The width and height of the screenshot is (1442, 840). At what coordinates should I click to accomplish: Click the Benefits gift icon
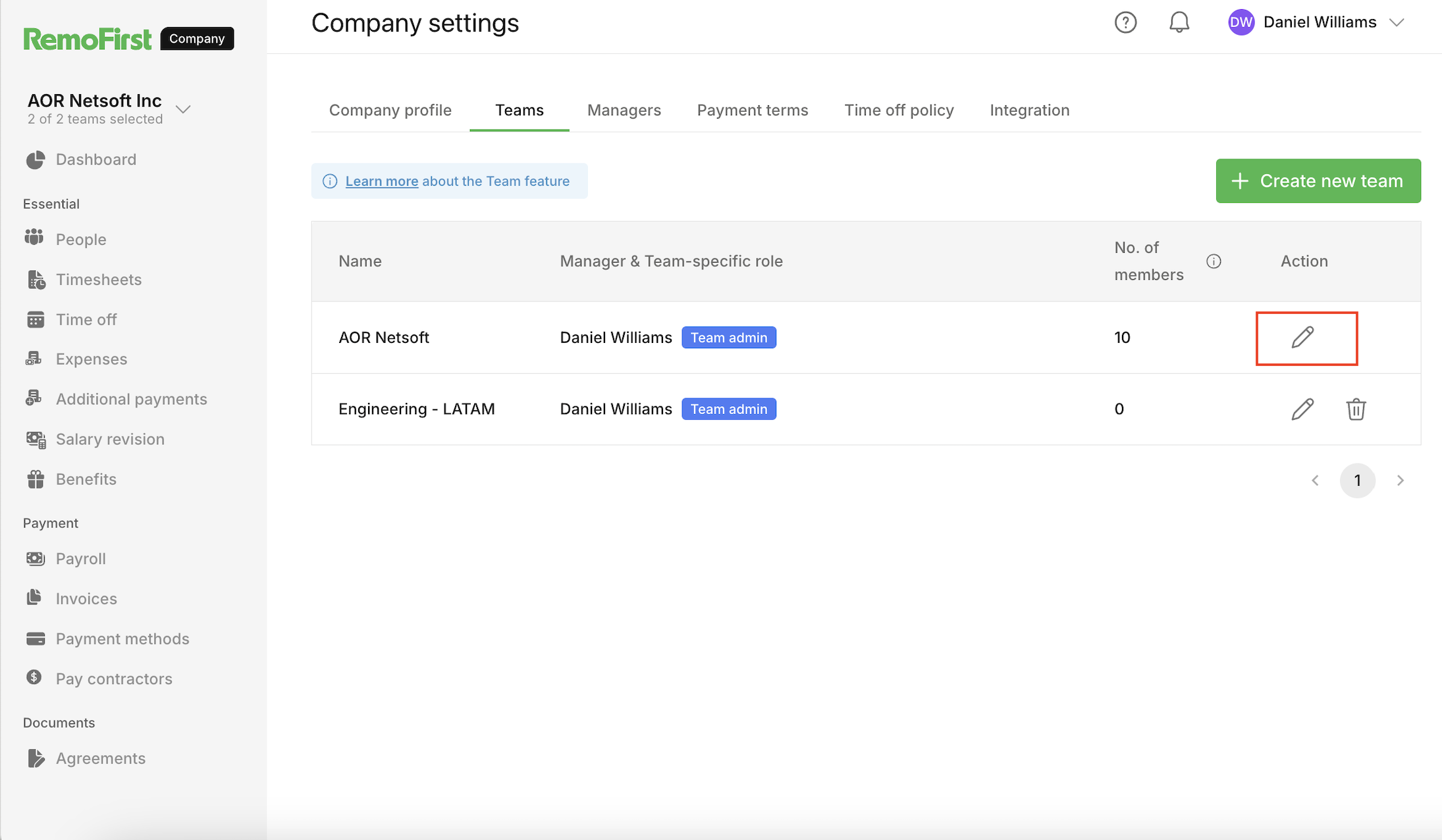tap(36, 479)
